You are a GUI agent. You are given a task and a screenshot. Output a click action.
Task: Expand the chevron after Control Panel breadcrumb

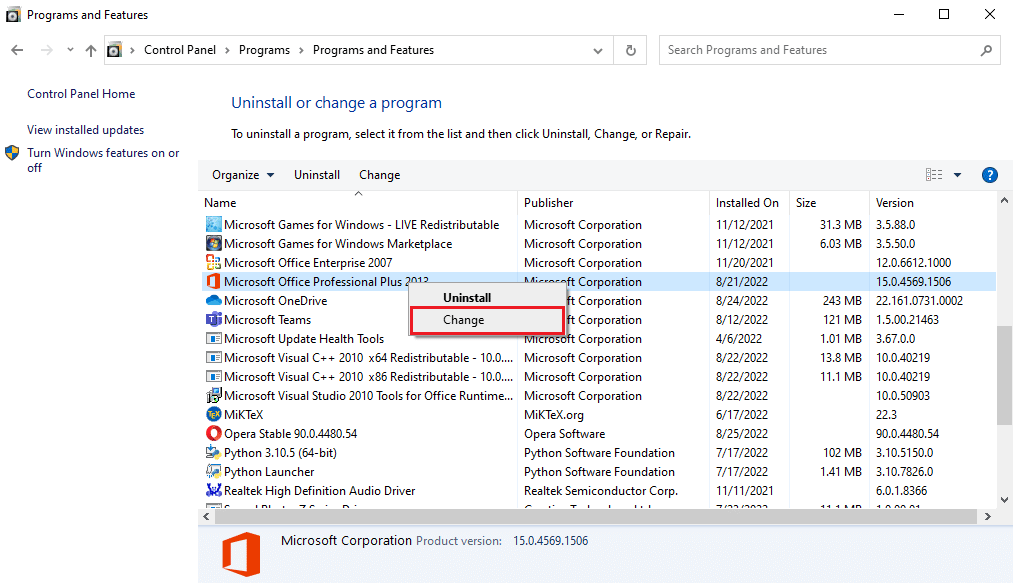[227, 50]
